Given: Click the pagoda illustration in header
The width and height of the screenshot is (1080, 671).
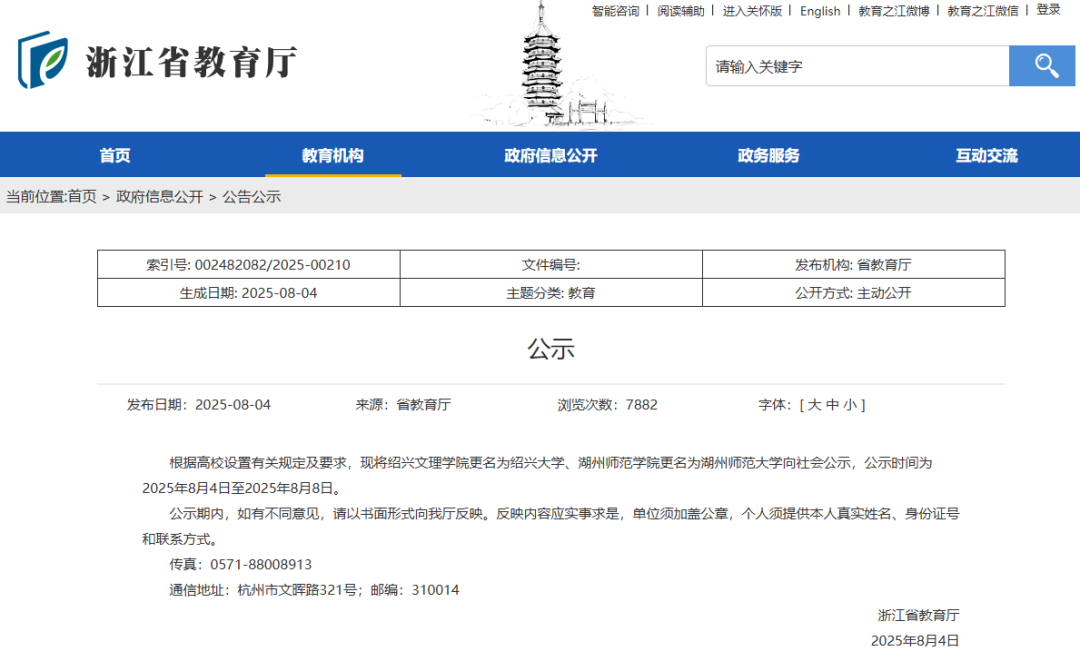Looking at the screenshot, I should coord(543,65).
